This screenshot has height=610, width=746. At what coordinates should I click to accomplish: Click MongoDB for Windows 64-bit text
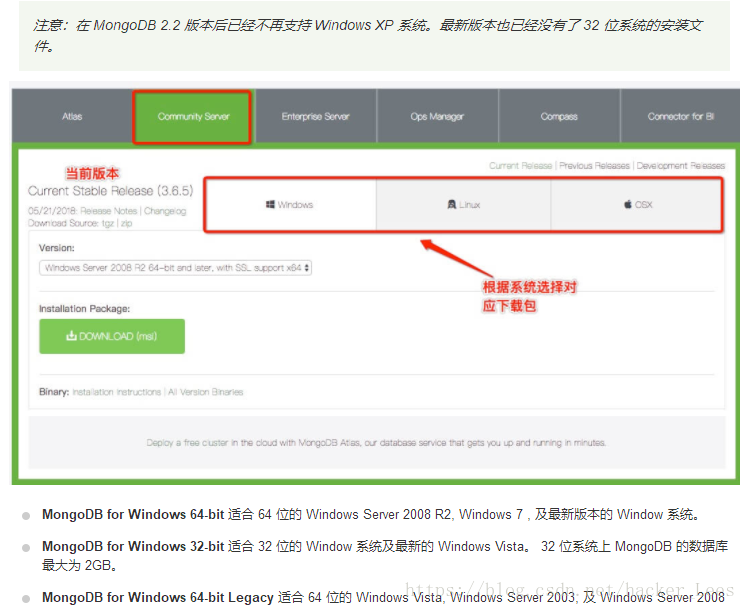pyautogui.click(x=133, y=514)
